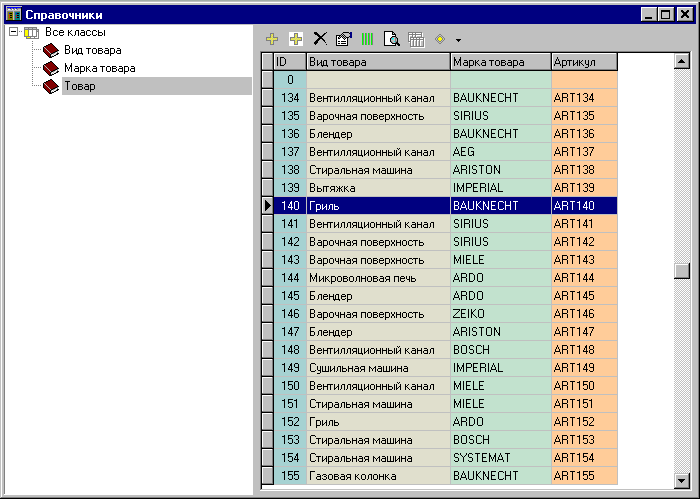Click the first yellow plus add-record icon
Image resolution: width=700 pixels, height=499 pixels.
point(272,39)
